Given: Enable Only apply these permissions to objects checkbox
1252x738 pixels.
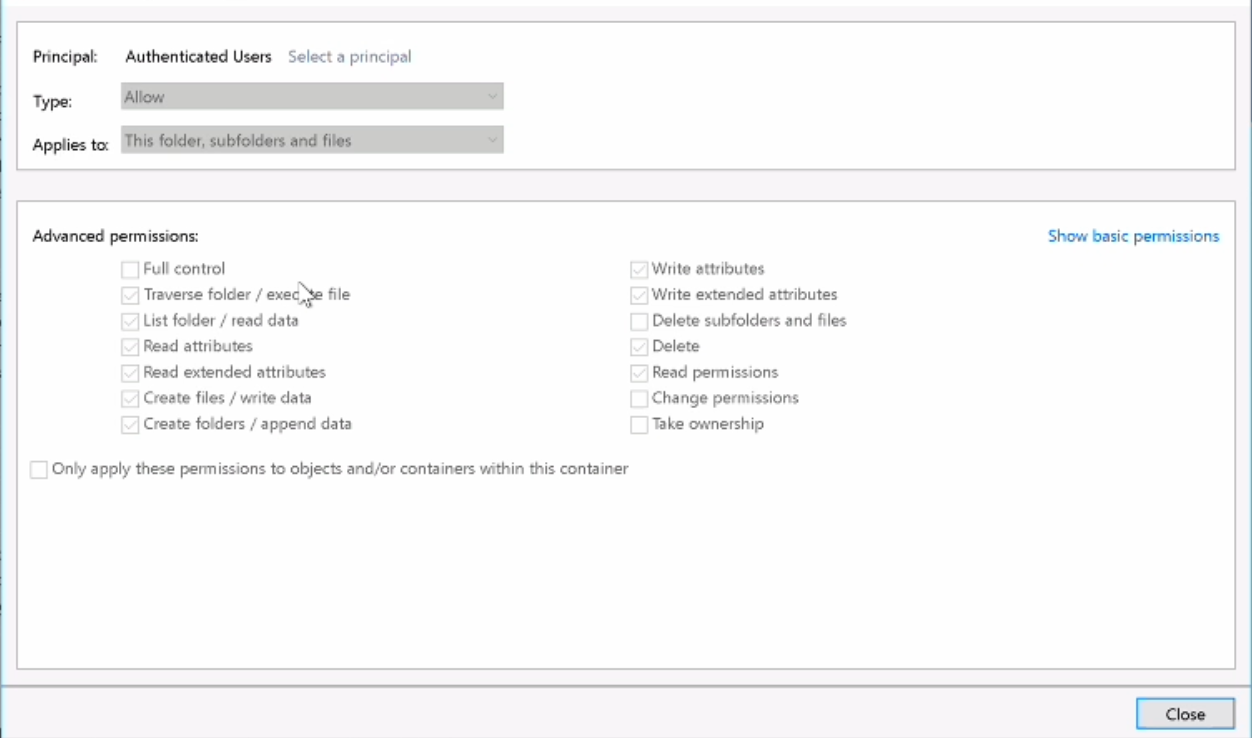Looking at the screenshot, I should point(39,470).
